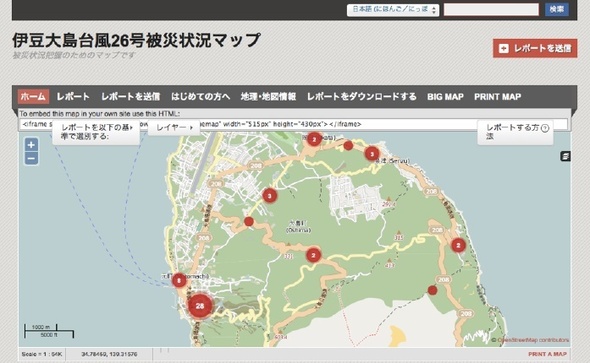Select the single red marker west of Oshima label

(x=249, y=222)
